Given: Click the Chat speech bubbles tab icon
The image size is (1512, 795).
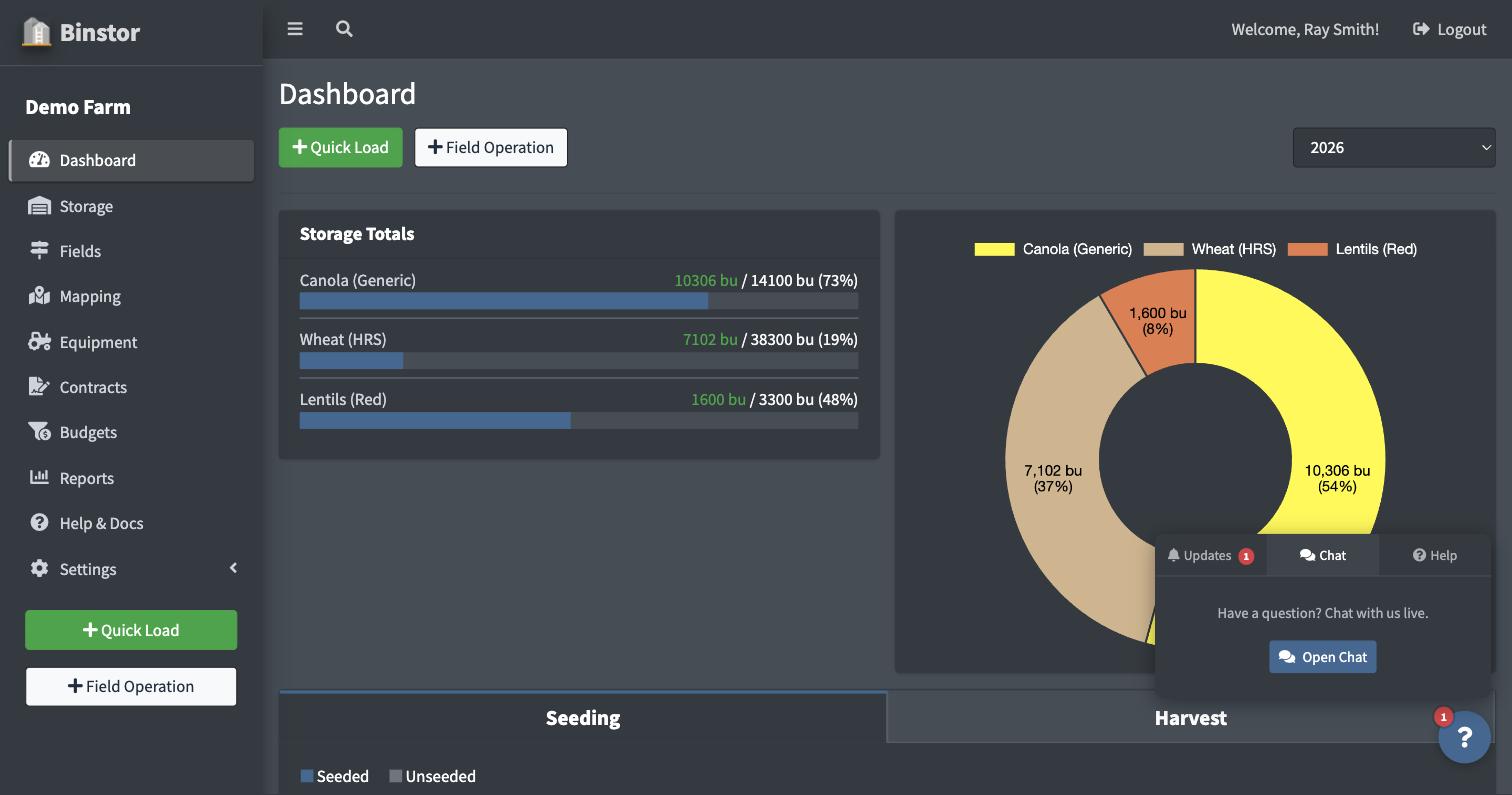Looking at the screenshot, I should click(x=1307, y=555).
